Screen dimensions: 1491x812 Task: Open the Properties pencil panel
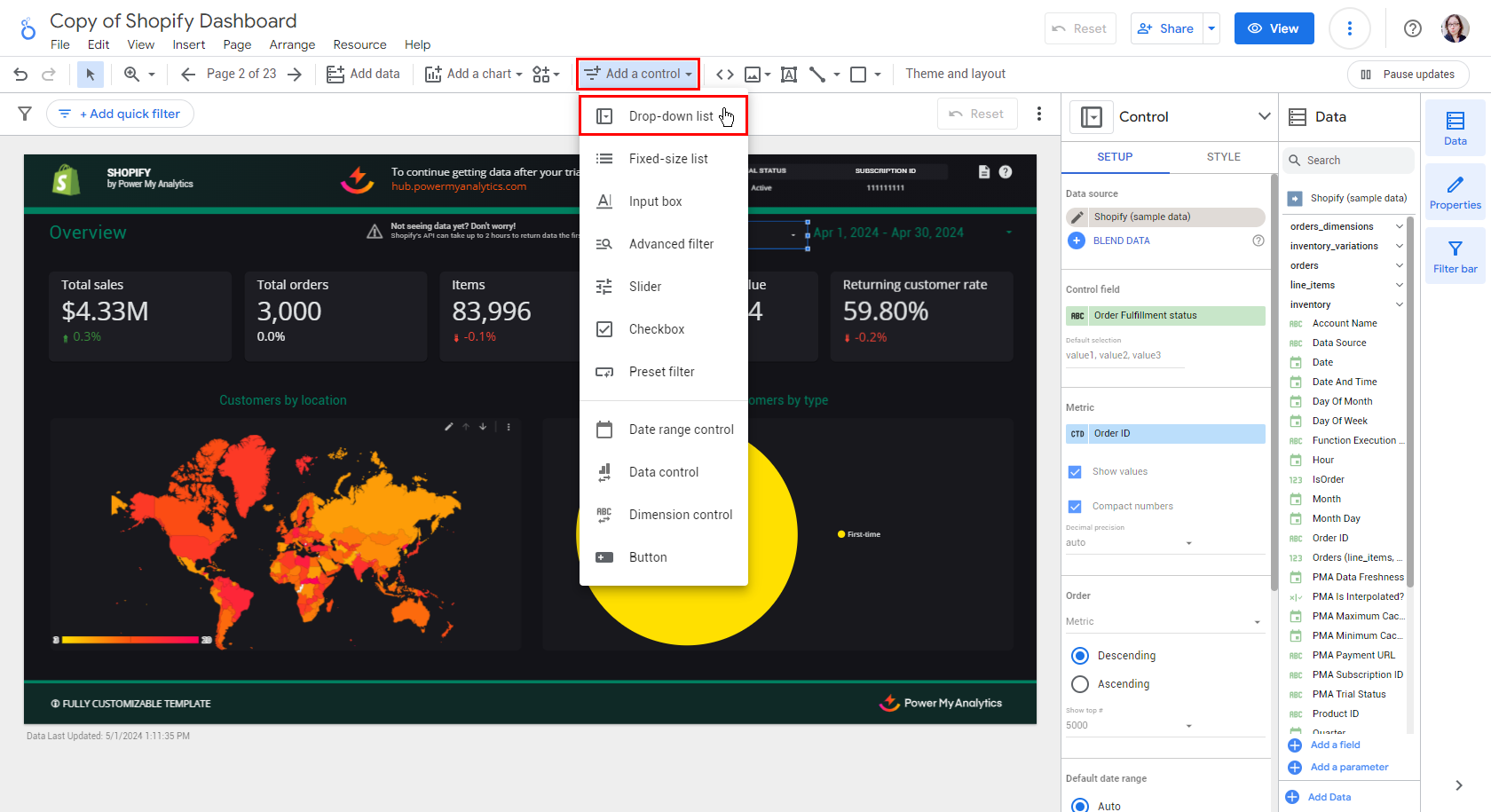click(1455, 193)
